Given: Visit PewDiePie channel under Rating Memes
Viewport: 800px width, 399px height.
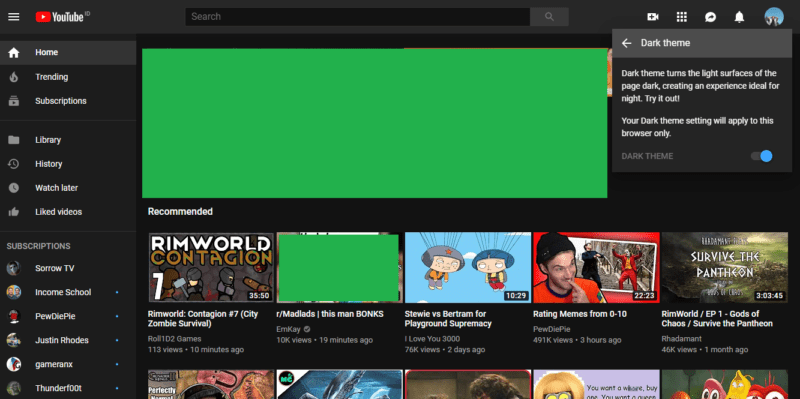Looking at the screenshot, I should click(552, 329).
